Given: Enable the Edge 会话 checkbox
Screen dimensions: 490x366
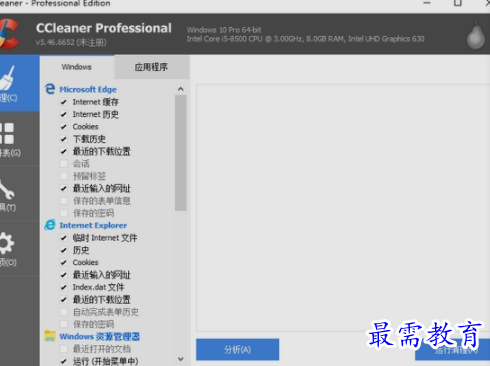Looking at the screenshot, I should pyautogui.click(x=64, y=163).
